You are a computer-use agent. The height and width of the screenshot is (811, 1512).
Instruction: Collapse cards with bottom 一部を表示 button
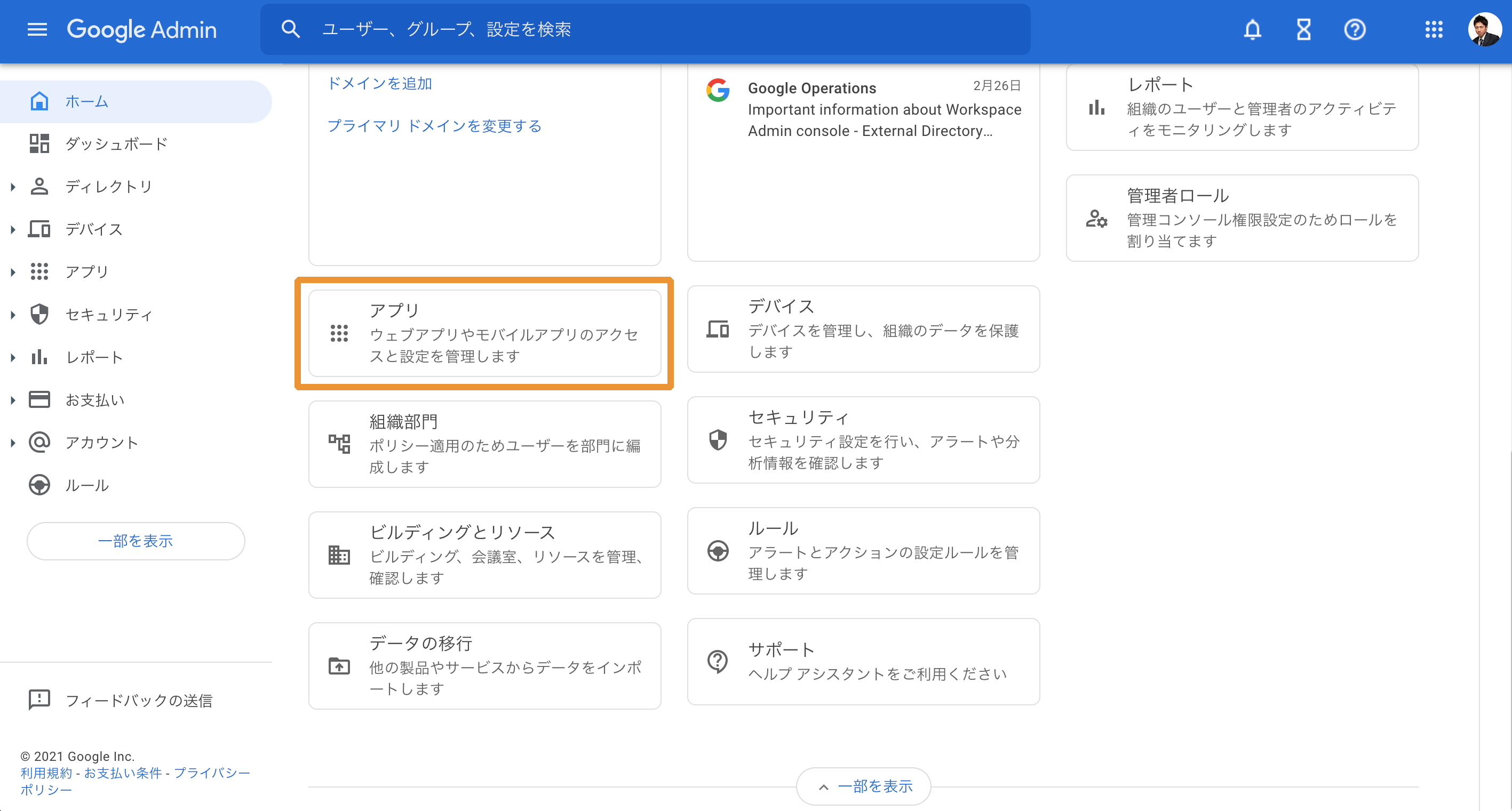tap(863, 786)
